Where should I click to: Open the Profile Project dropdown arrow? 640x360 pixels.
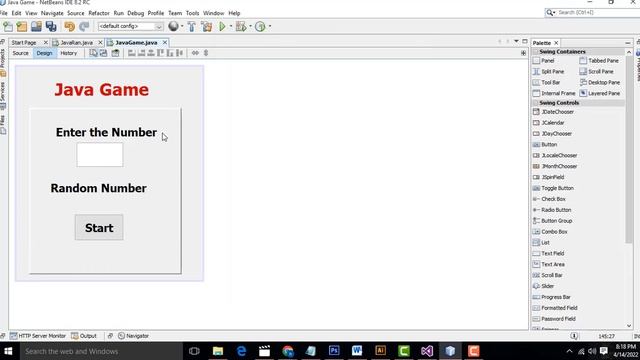click(270, 27)
